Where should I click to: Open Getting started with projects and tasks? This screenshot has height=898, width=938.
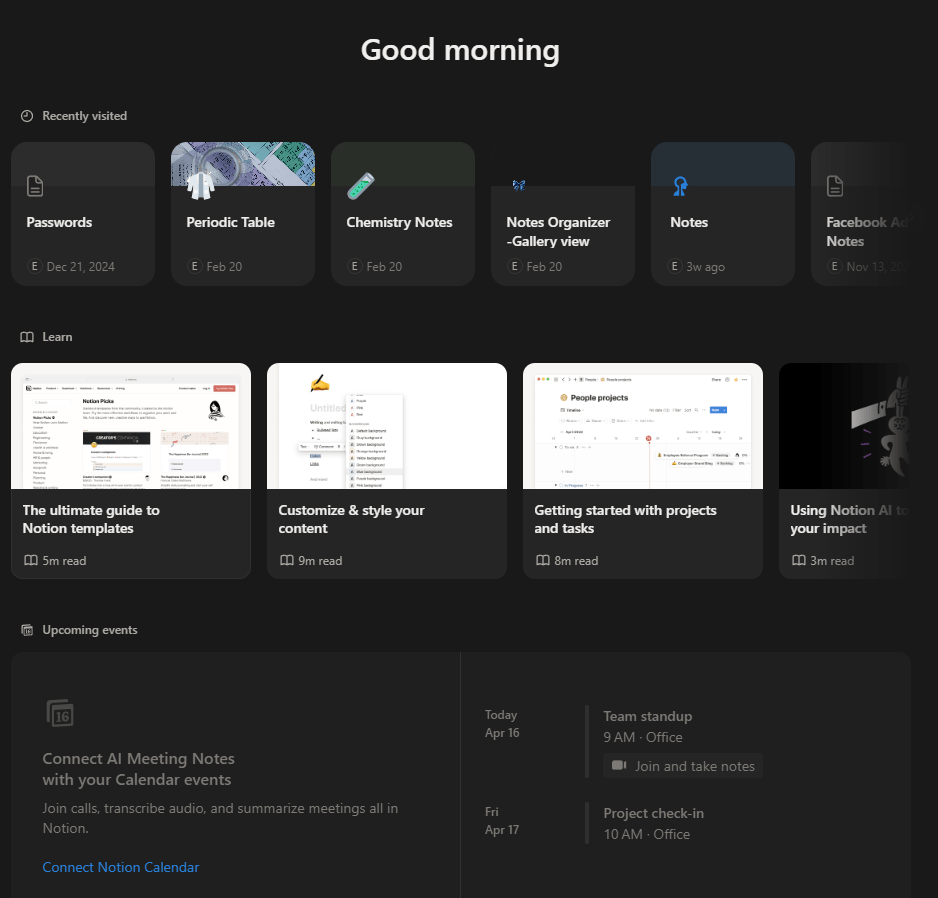click(642, 470)
